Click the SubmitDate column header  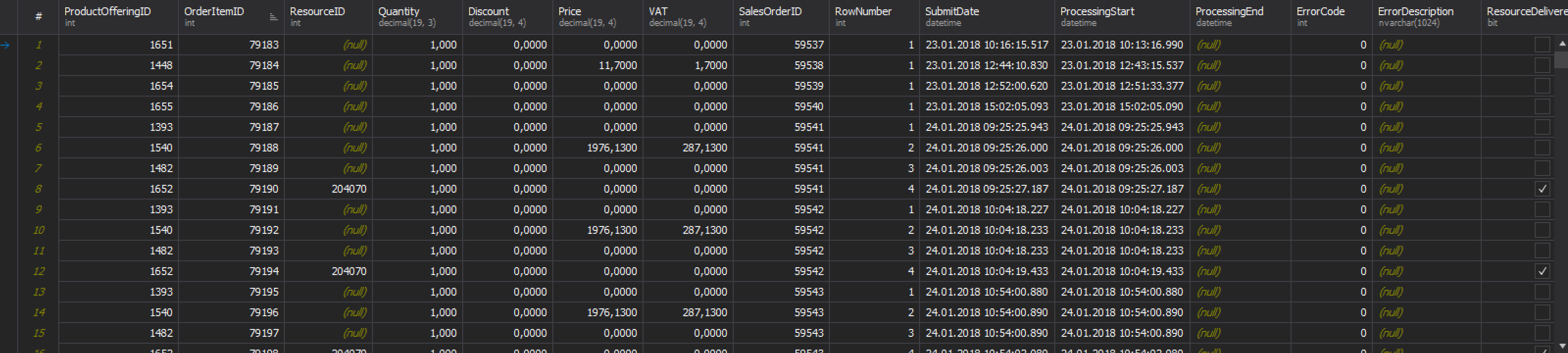tap(987, 17)
